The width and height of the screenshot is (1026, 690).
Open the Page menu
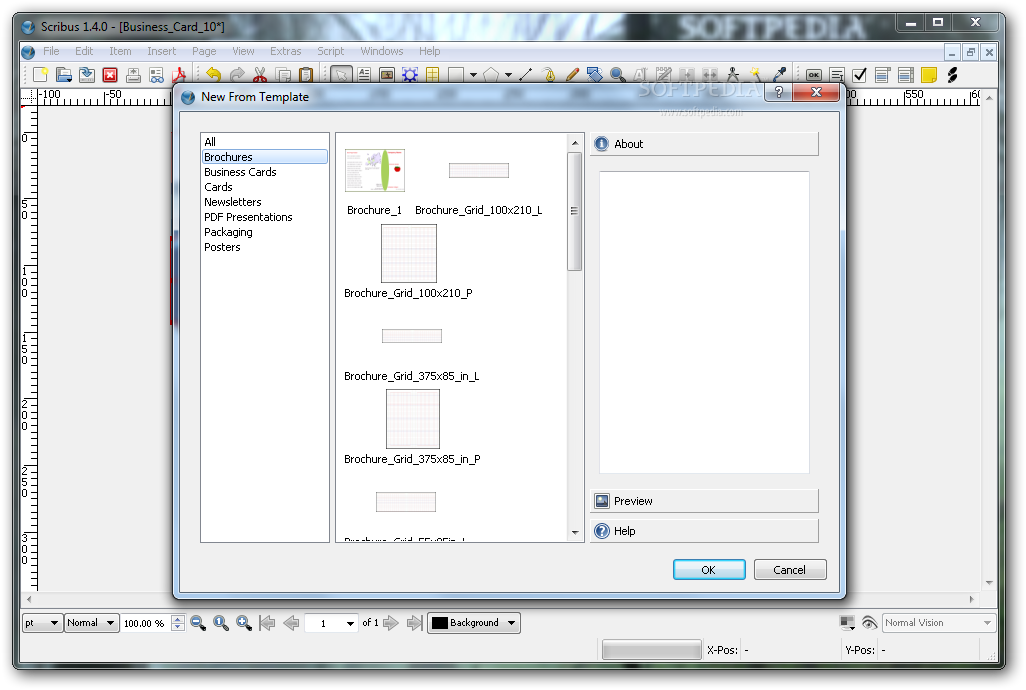click(x=204, y=51)
